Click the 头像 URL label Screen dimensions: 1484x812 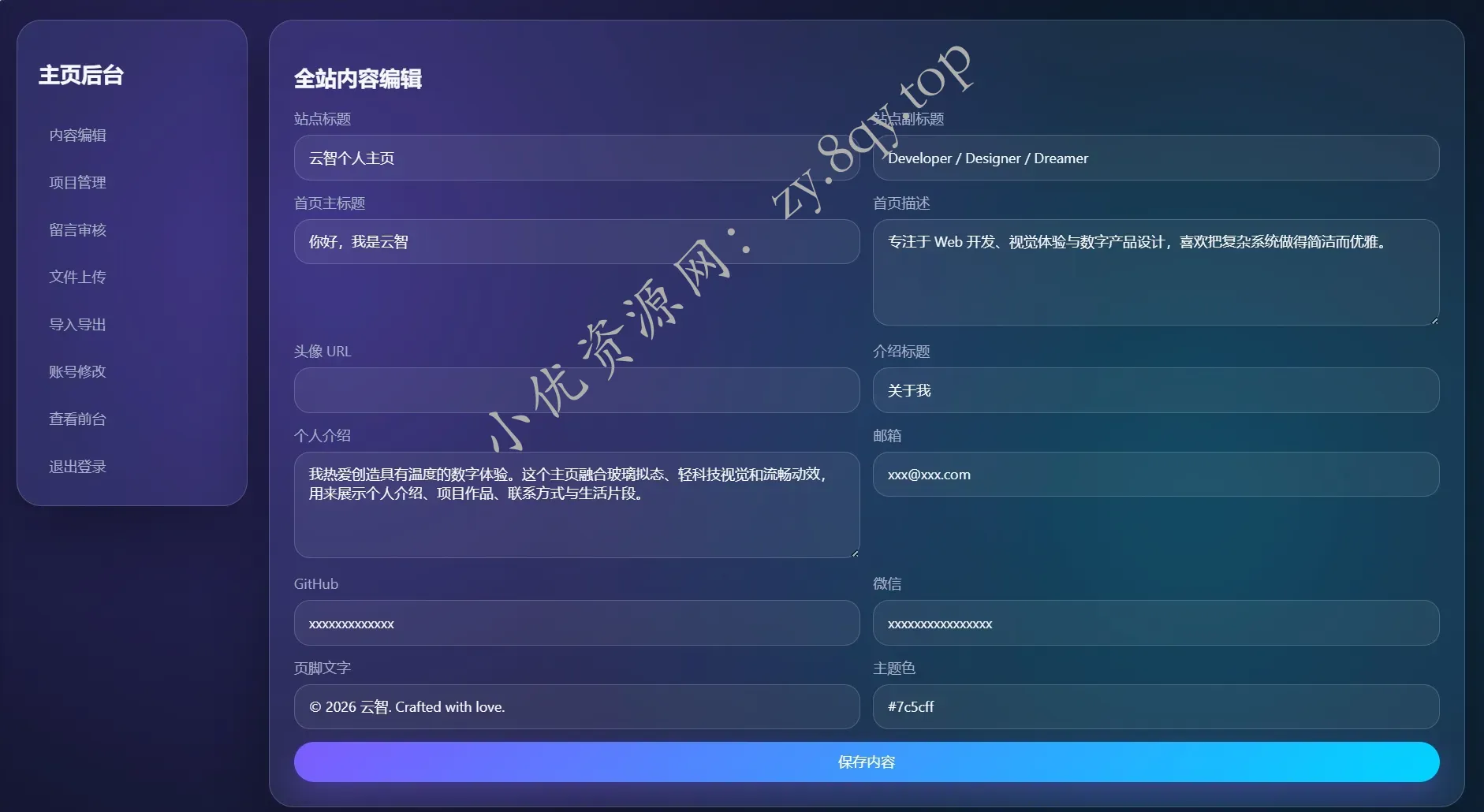323,352
